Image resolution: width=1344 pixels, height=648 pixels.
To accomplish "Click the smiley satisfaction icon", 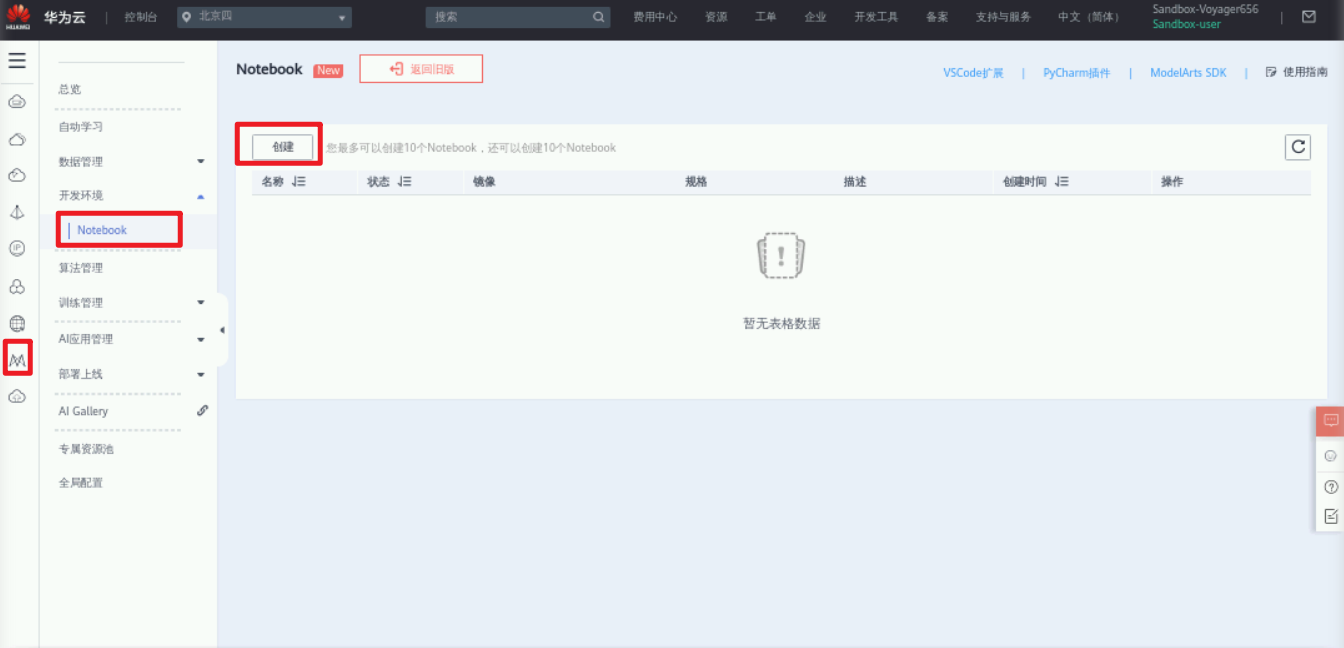I will click(x=1330, y=455).
